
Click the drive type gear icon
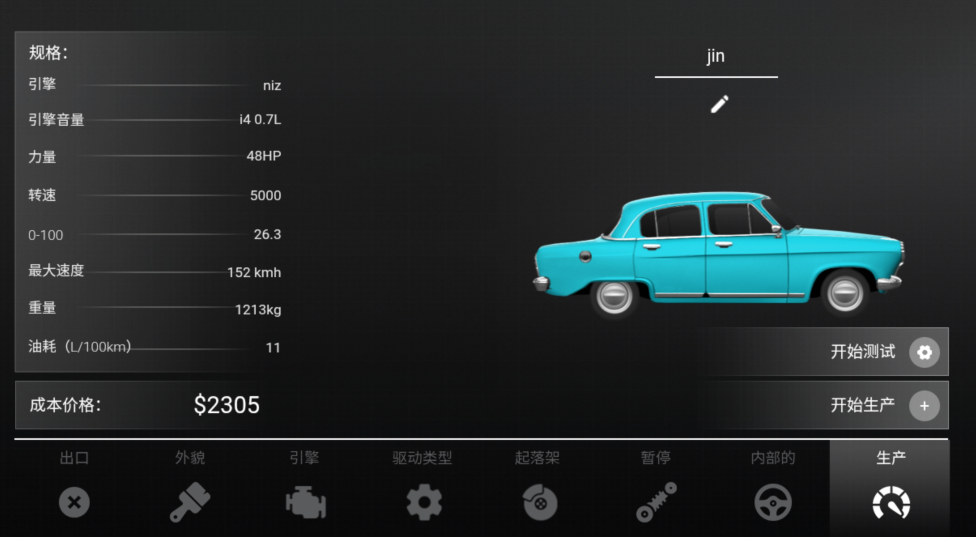[x=424, y=502]
